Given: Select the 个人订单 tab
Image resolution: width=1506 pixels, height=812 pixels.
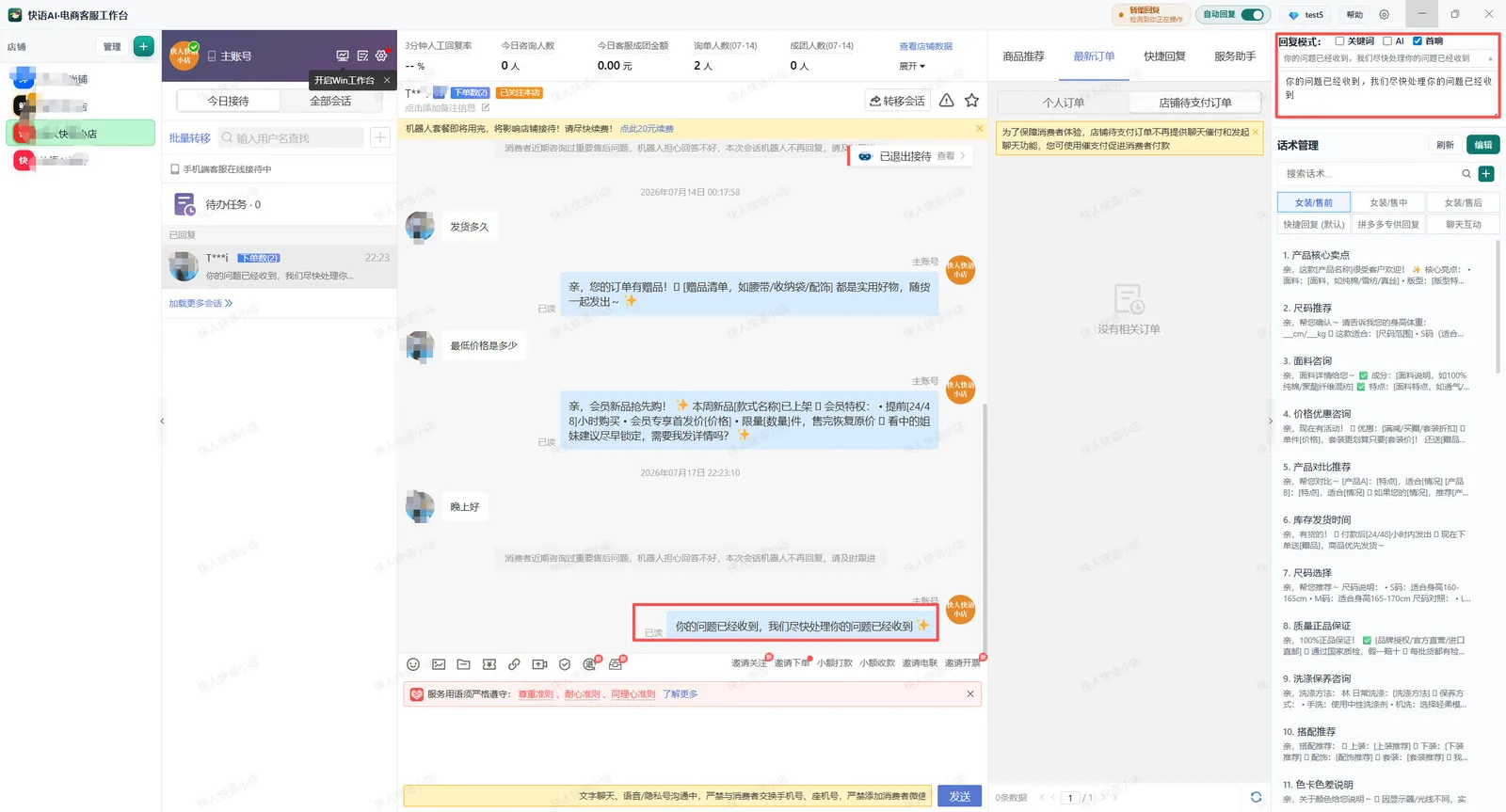Looking at the screenshot, I should [x=1064, y=103].
